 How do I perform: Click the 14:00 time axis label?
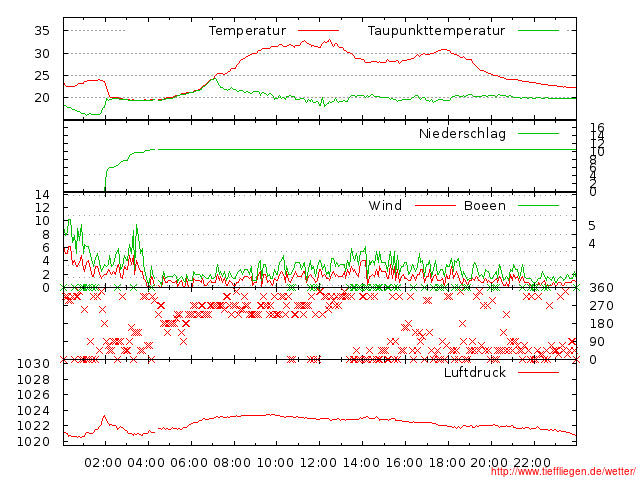(361, 463)
